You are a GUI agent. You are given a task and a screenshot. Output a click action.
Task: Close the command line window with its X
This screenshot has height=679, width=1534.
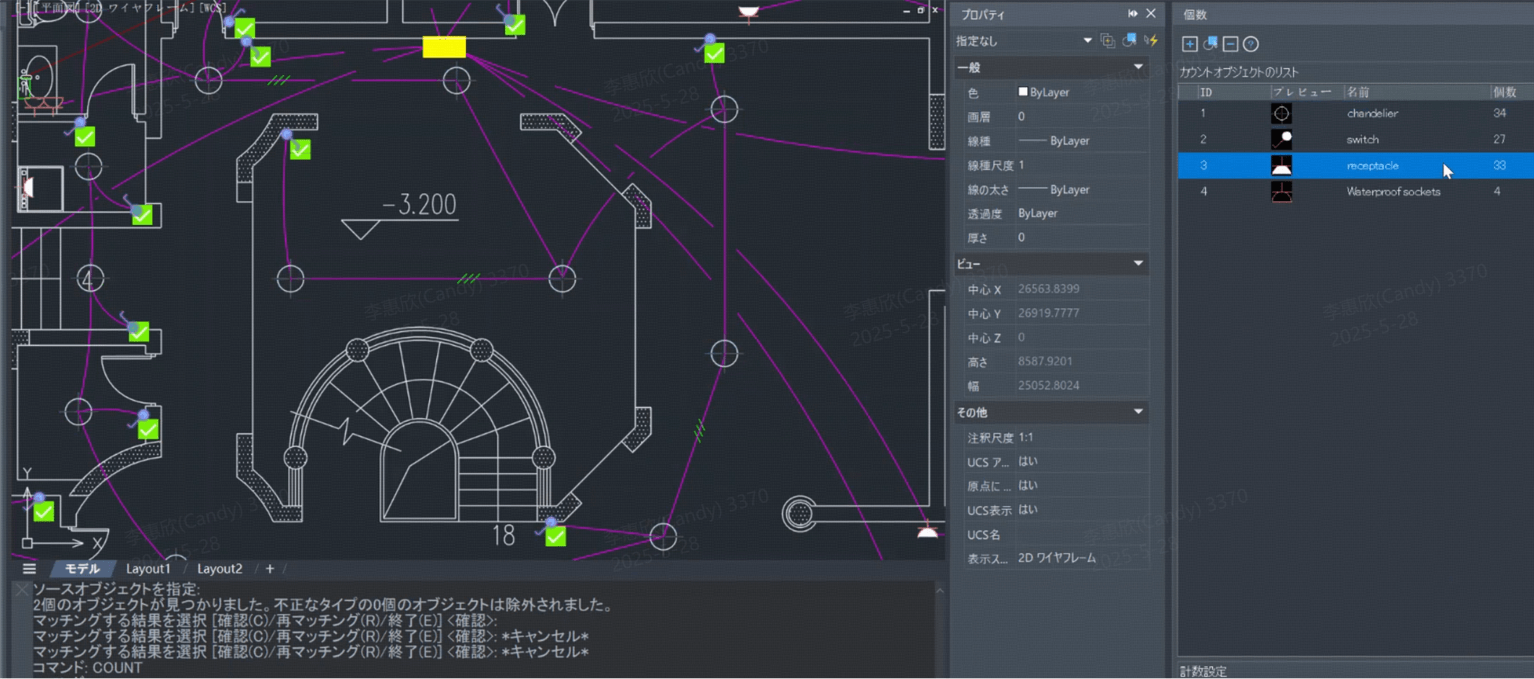[x=22, y=590]
